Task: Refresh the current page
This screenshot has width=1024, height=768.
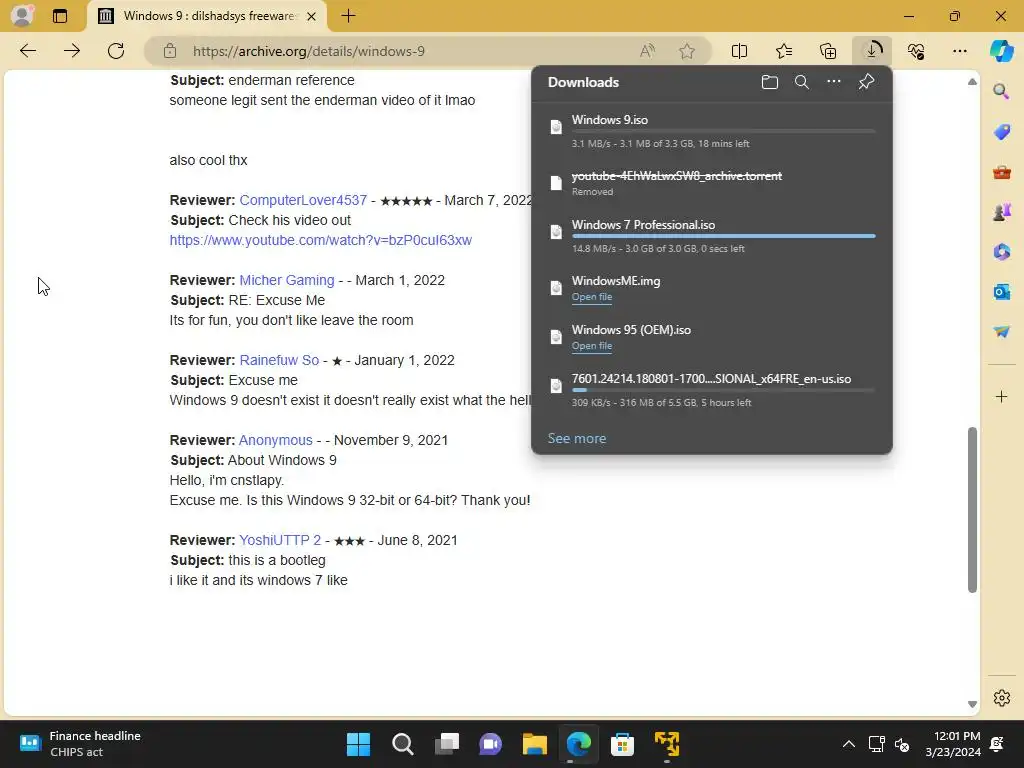Action: coord(116,51)
